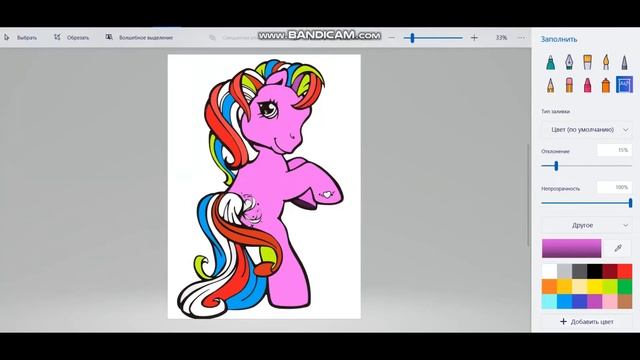The height and width of the screenshot is (360, 640).
Task: Select the Pencil tool
Action: [x=550, y=85]
